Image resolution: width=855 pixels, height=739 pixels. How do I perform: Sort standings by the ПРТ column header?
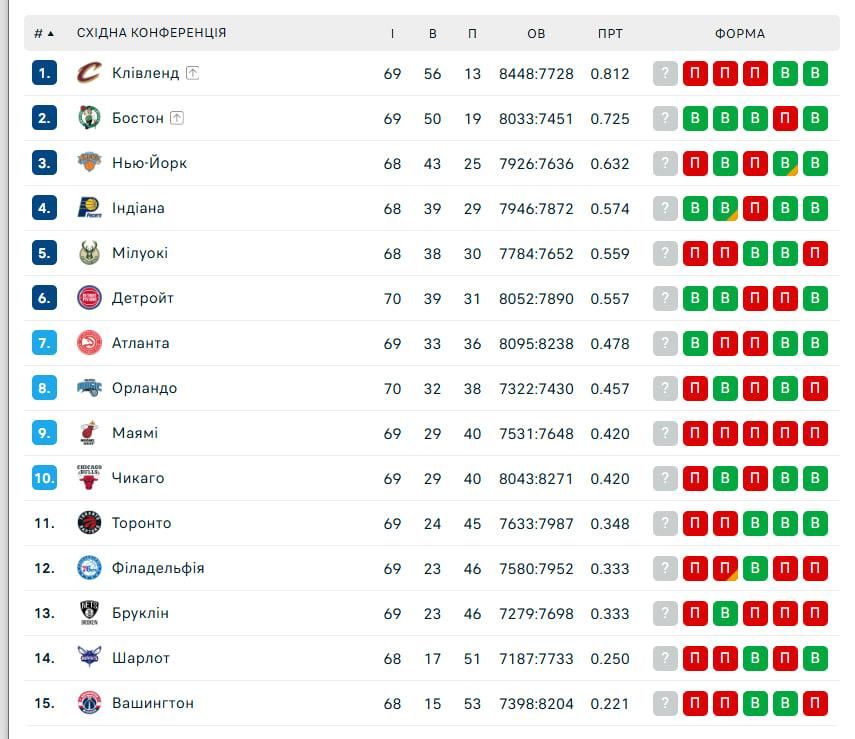(x=610, y=33)
